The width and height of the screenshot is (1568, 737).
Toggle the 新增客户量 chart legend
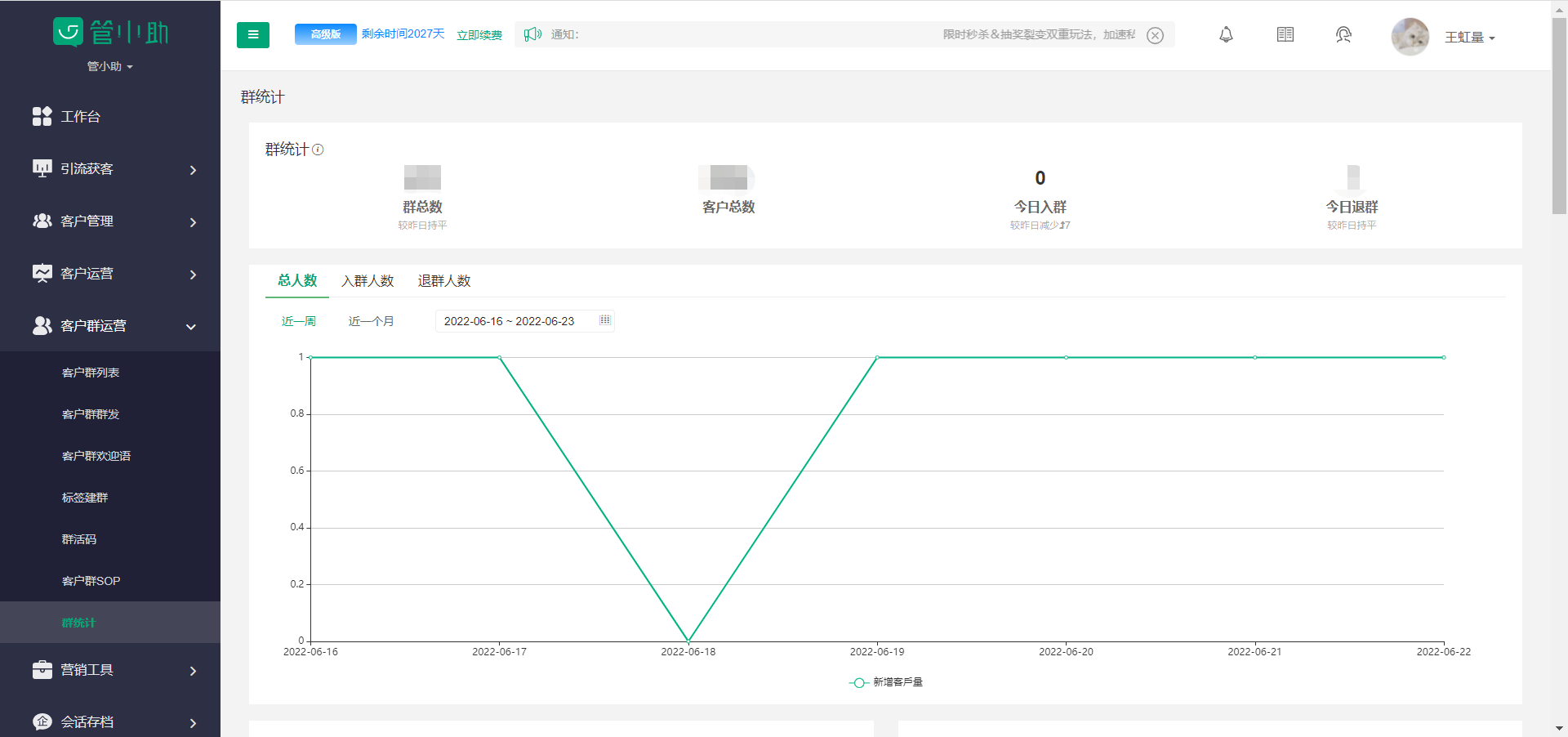pos(886,682)
